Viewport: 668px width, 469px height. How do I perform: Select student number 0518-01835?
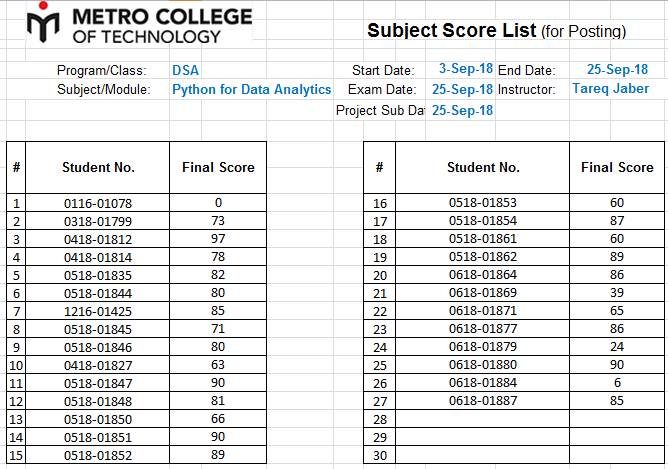pyautogui.click(x=98, y=276)
